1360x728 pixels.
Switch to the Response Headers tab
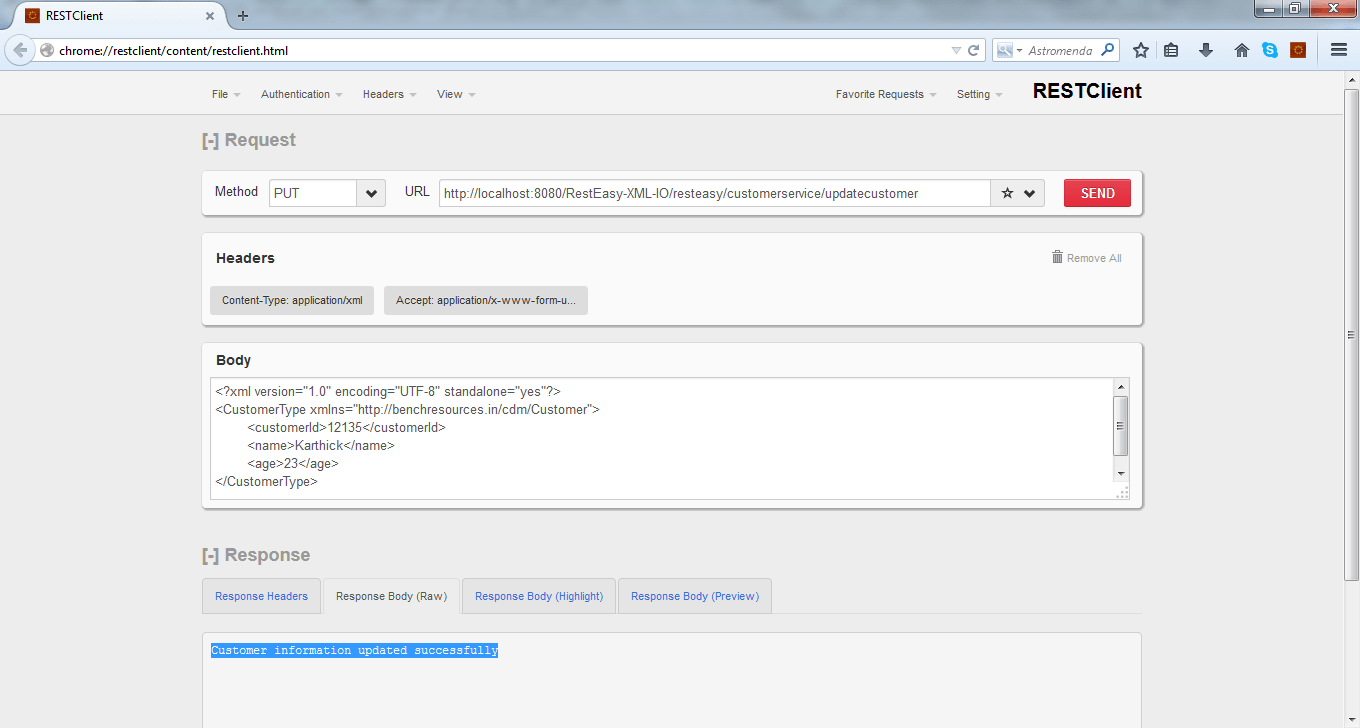(261, 596)
